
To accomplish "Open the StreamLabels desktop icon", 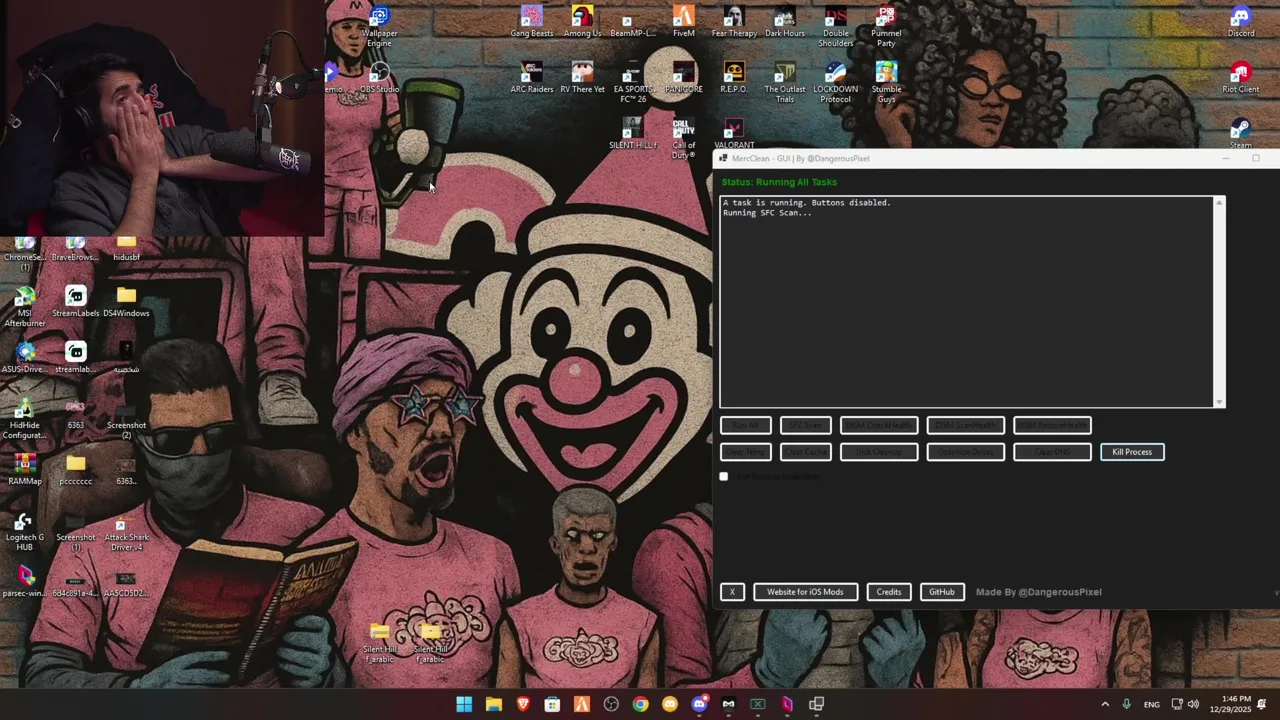I will click(76, 302).
